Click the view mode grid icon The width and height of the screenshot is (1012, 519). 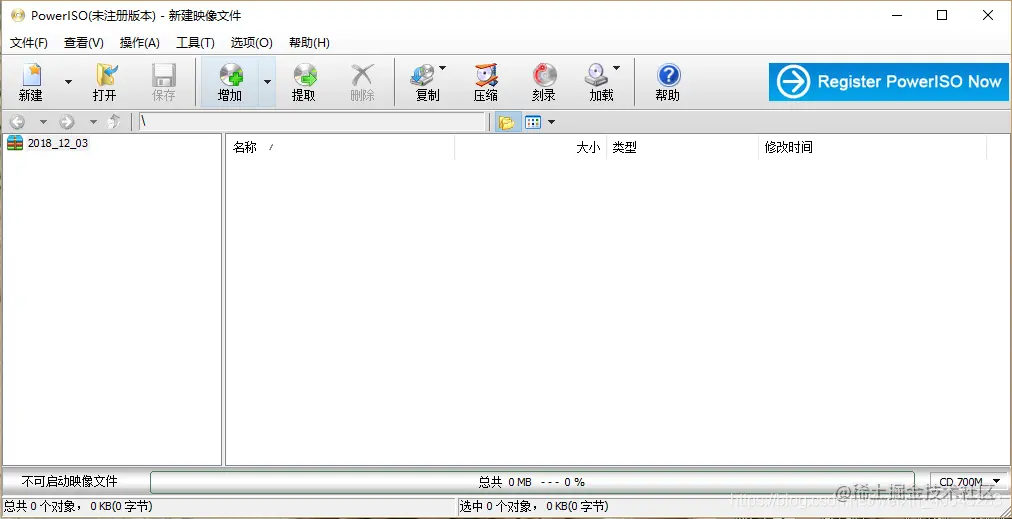tap(533, 122)
